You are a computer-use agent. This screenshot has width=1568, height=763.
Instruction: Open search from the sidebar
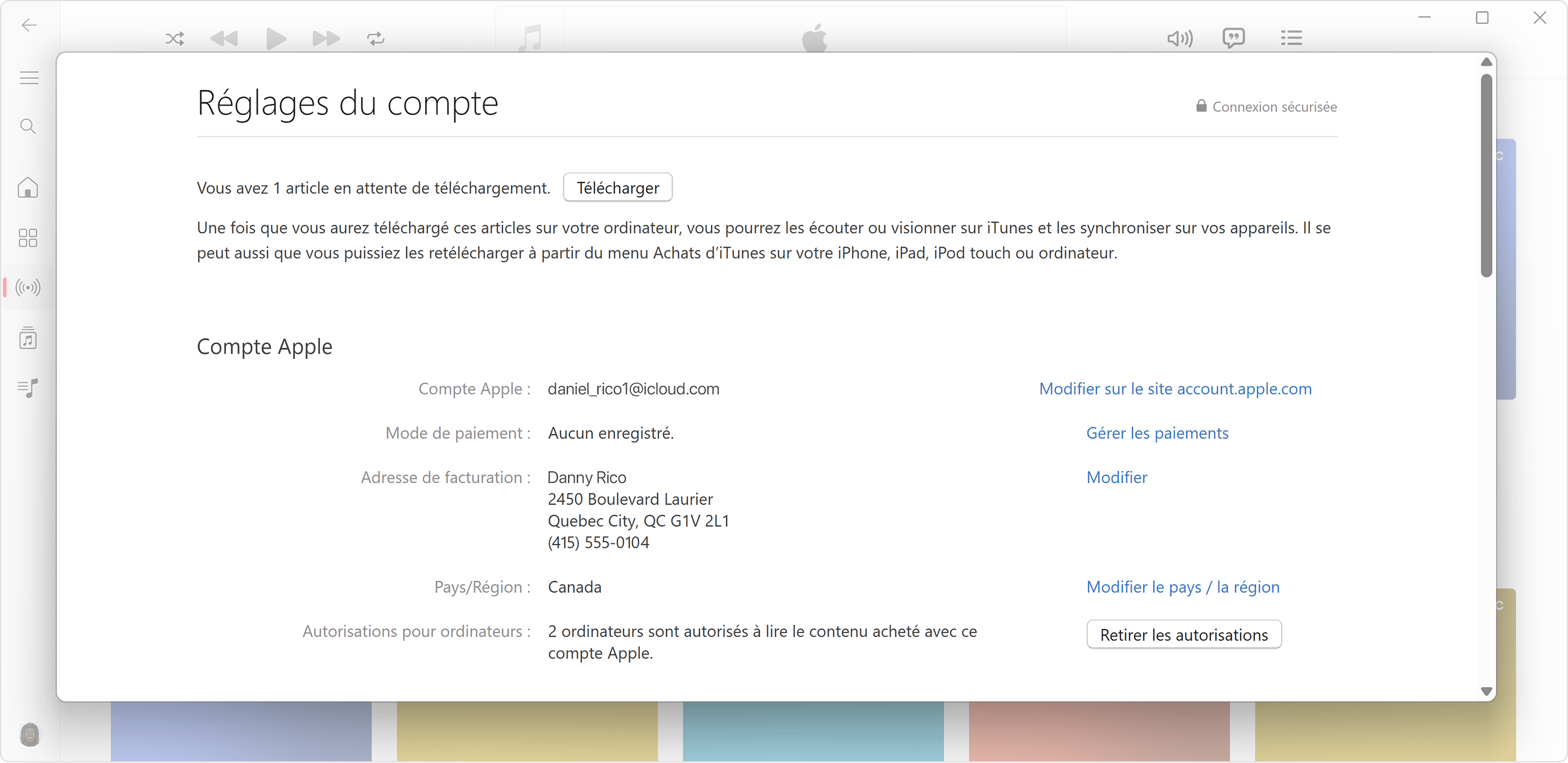coord(28,127)
